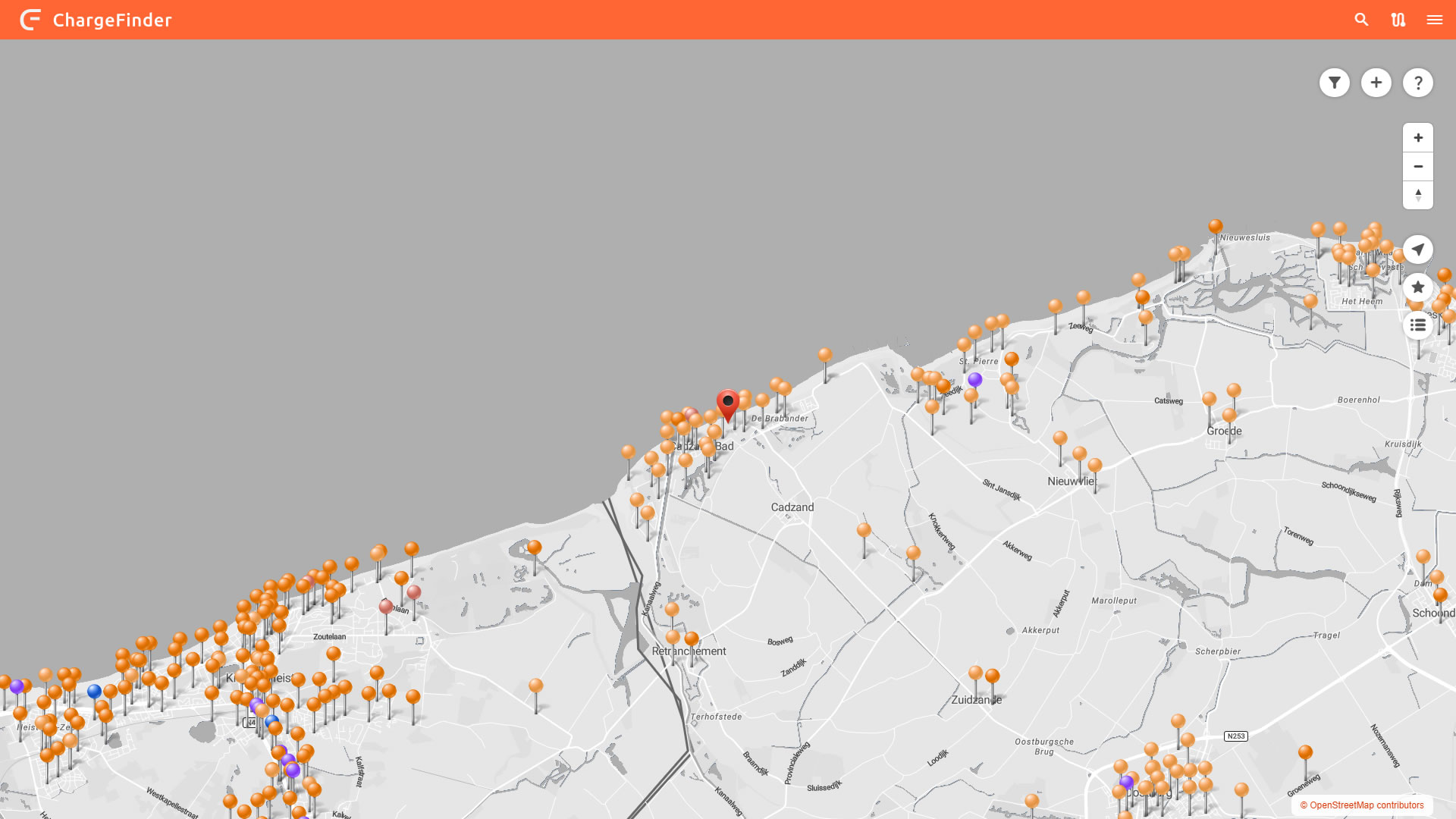Viewport: 1456px width, 819px height.
Task: Open the hamburger menu
Action: pyautogui.click(x=1434, y=20)
